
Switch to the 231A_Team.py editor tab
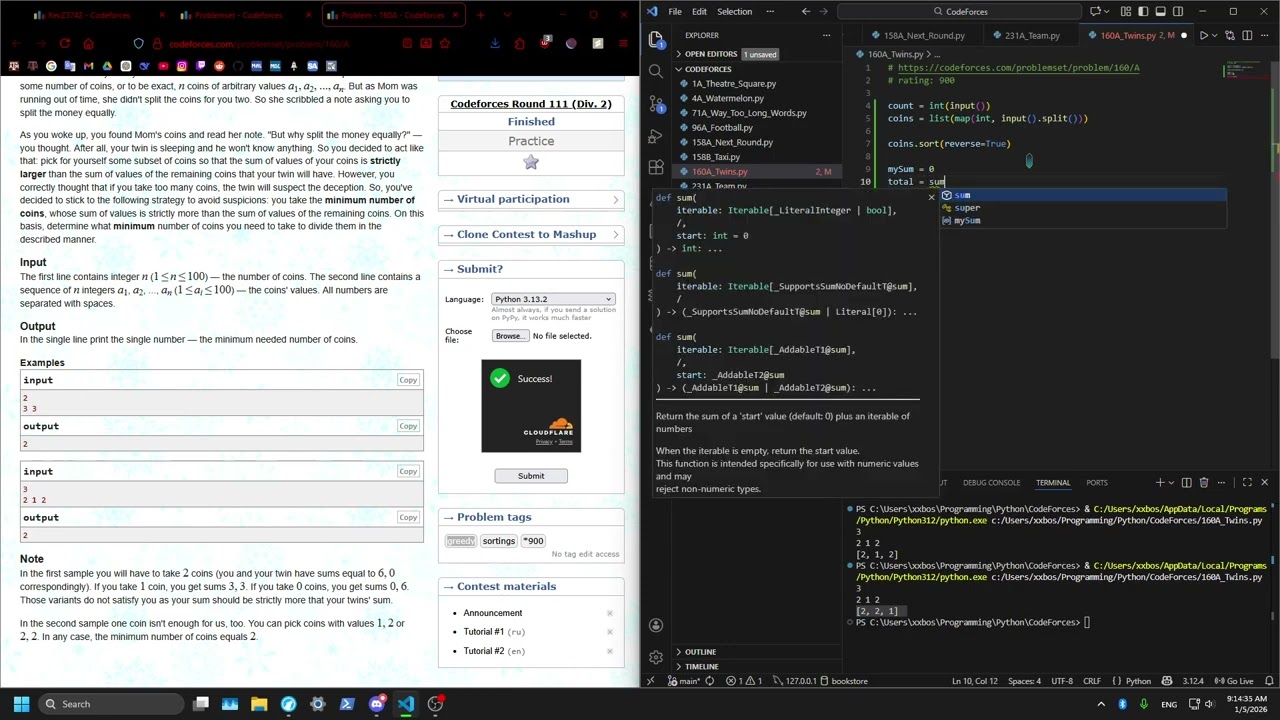click(1032, 35)
